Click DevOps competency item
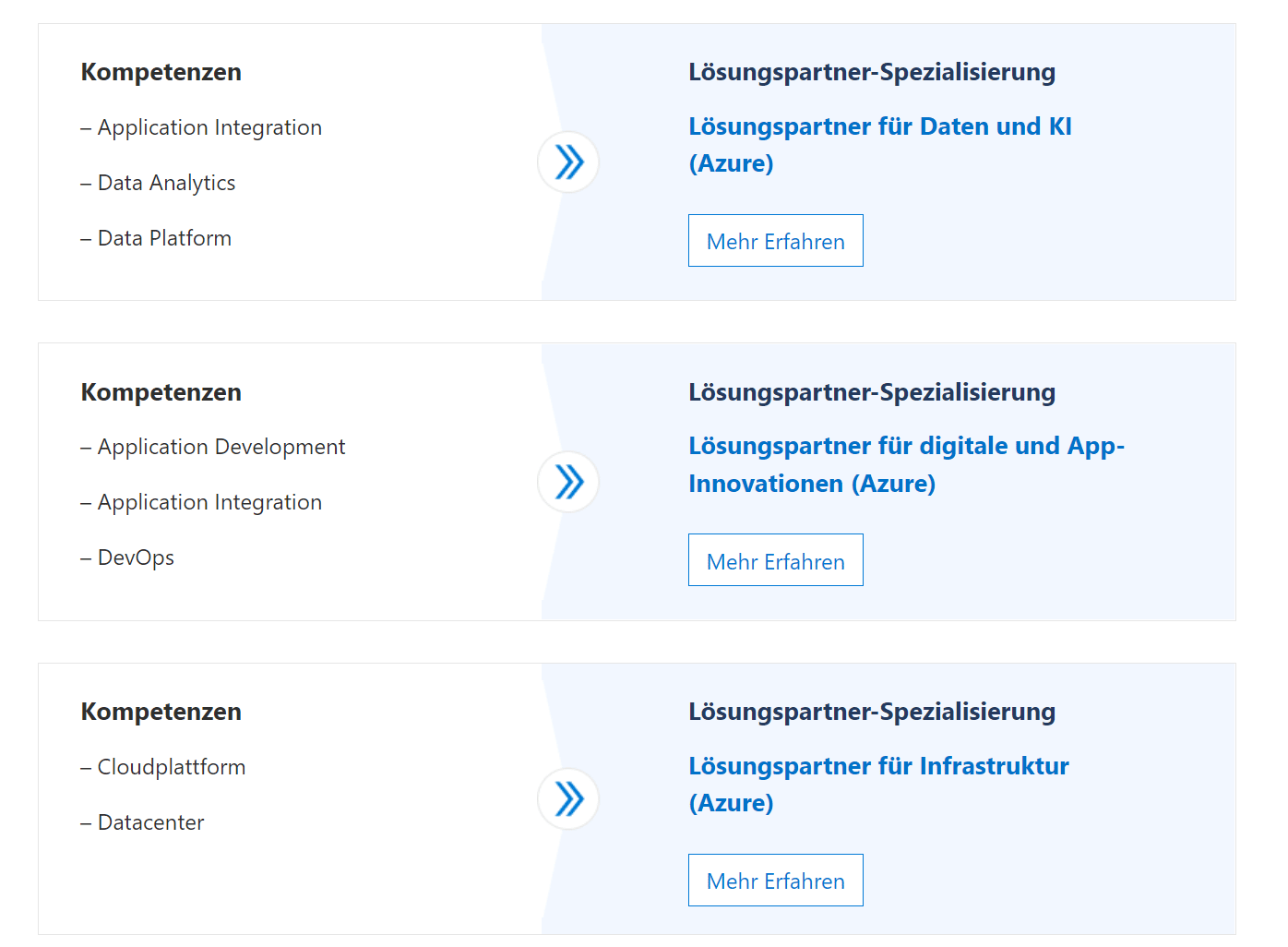1288x947 pixels. [x=136, y=557]
